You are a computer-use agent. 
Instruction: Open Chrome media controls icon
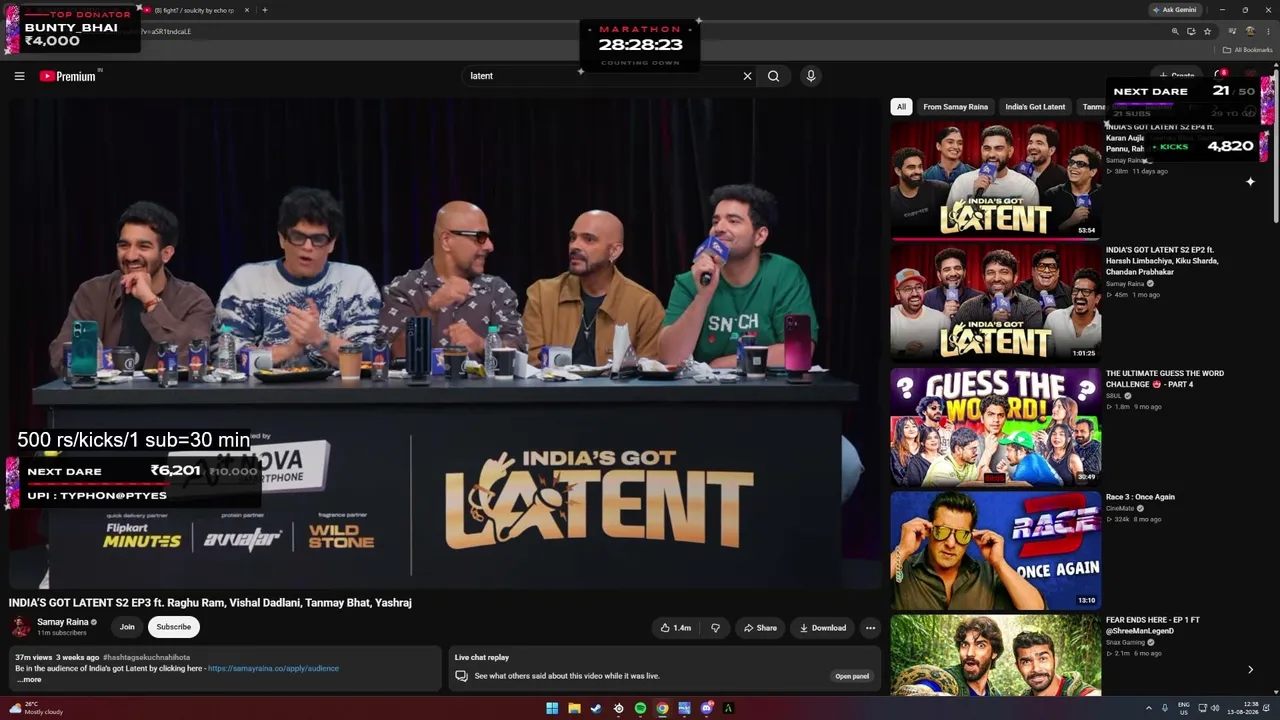click(1233, 31)
